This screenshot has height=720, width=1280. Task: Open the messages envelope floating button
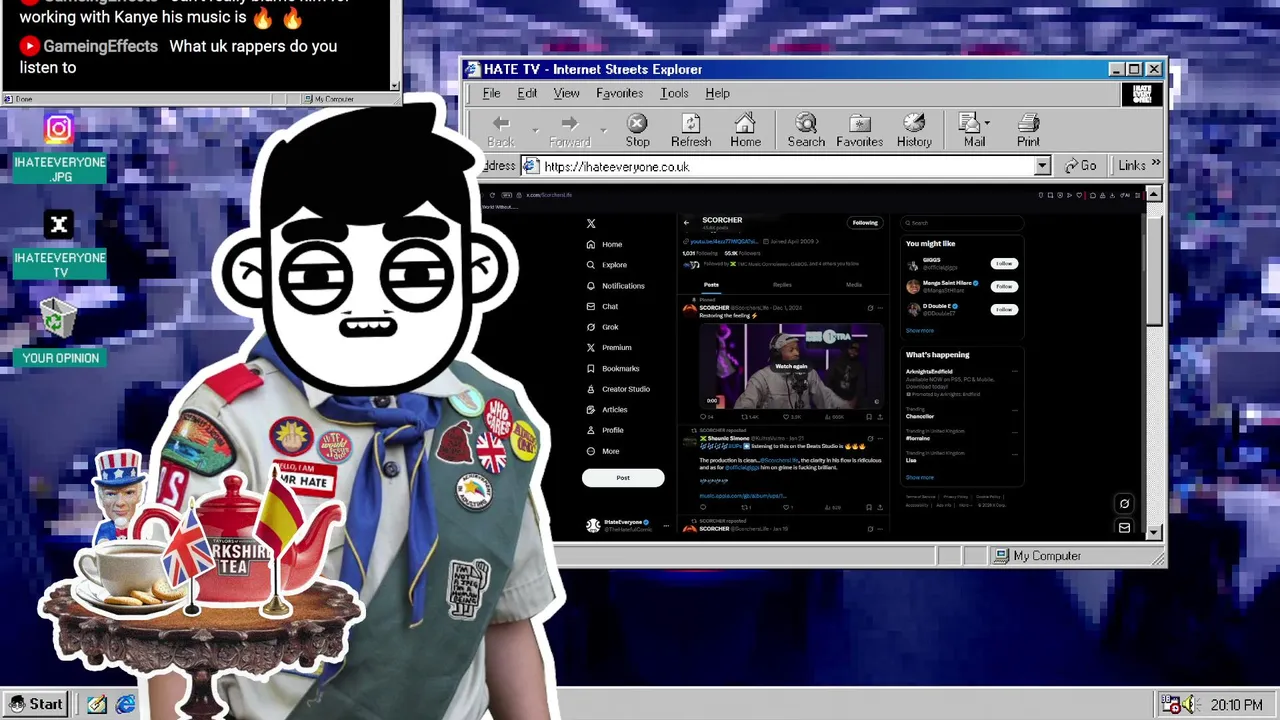pyautogui.click(x=1124, y=528)
